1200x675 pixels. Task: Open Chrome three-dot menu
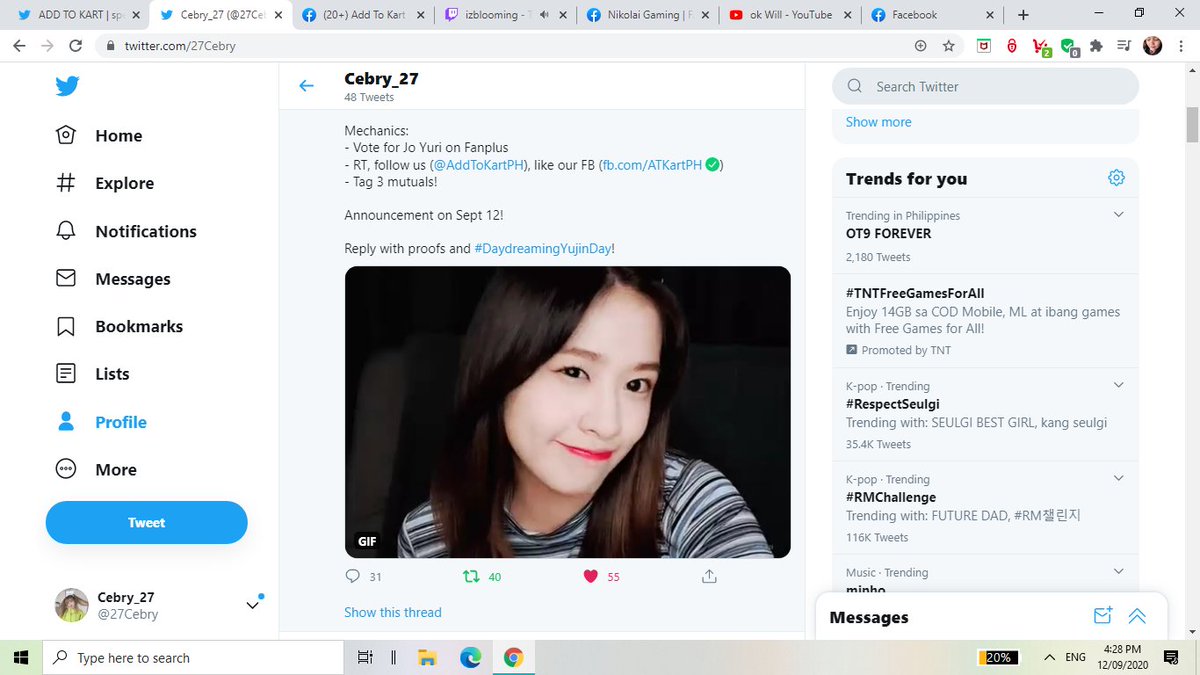[x=1182, y=46]
